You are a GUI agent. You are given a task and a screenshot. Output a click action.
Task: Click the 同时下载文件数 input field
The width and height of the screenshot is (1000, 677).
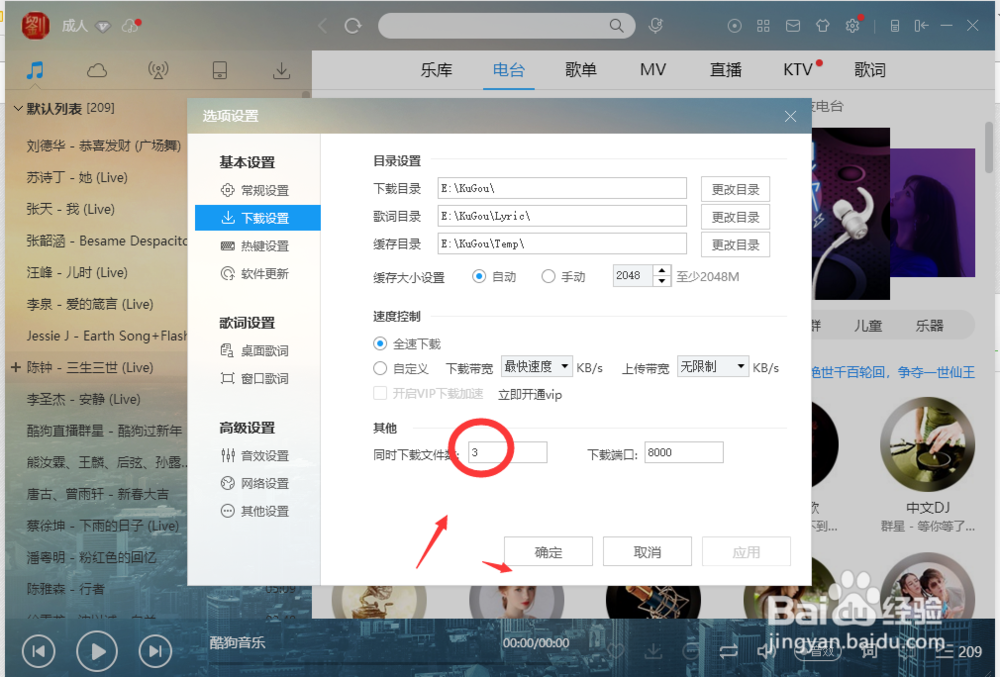[x=508, y=452]
